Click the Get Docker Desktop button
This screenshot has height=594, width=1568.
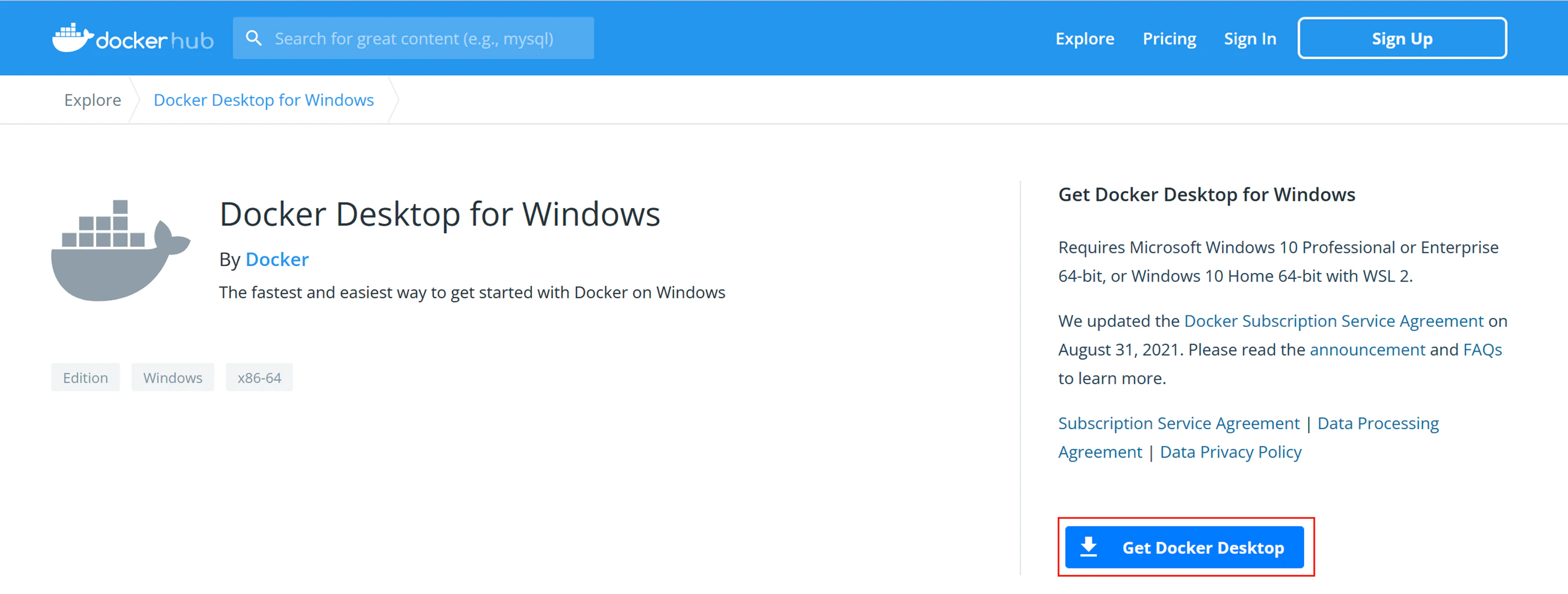pyautogui.click(x=1184, y=547)
